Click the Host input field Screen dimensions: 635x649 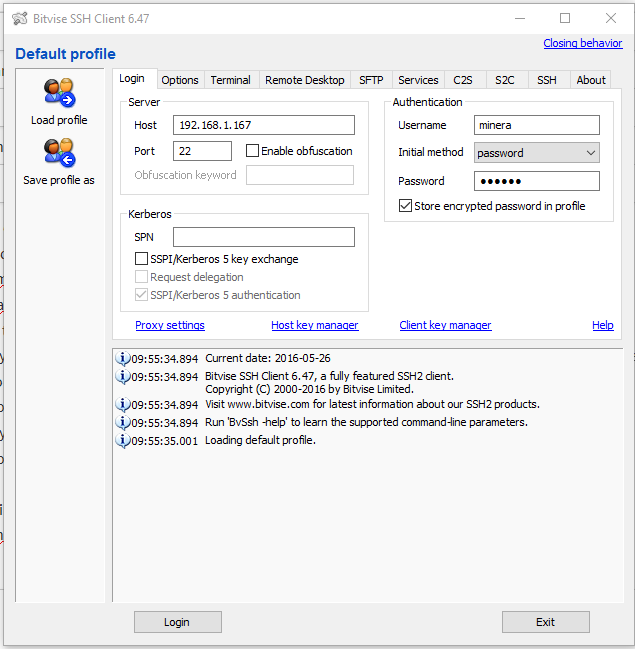pyautogui.click(x=264, y=125)
